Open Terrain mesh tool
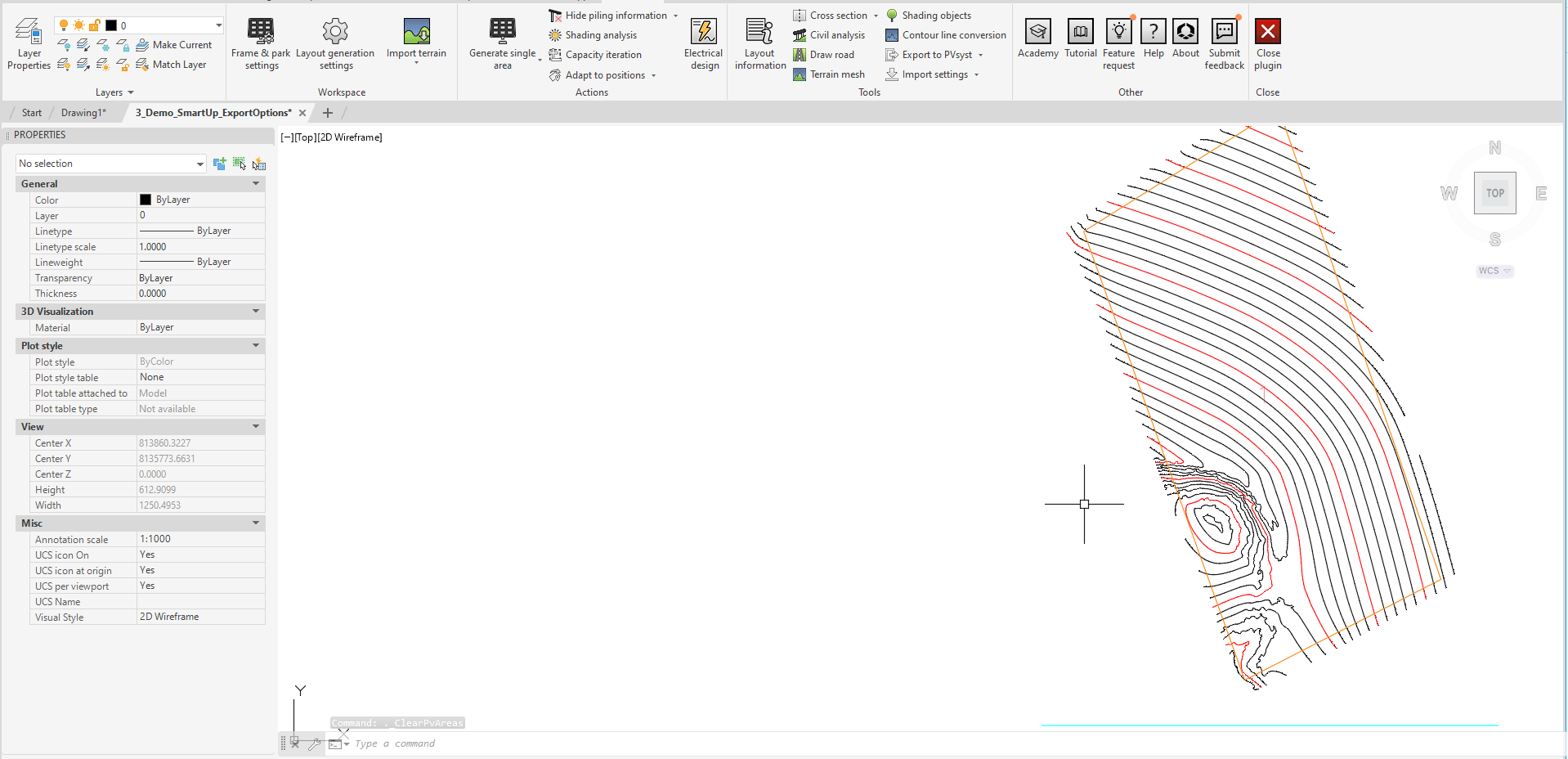 click(x=836, y=74)
